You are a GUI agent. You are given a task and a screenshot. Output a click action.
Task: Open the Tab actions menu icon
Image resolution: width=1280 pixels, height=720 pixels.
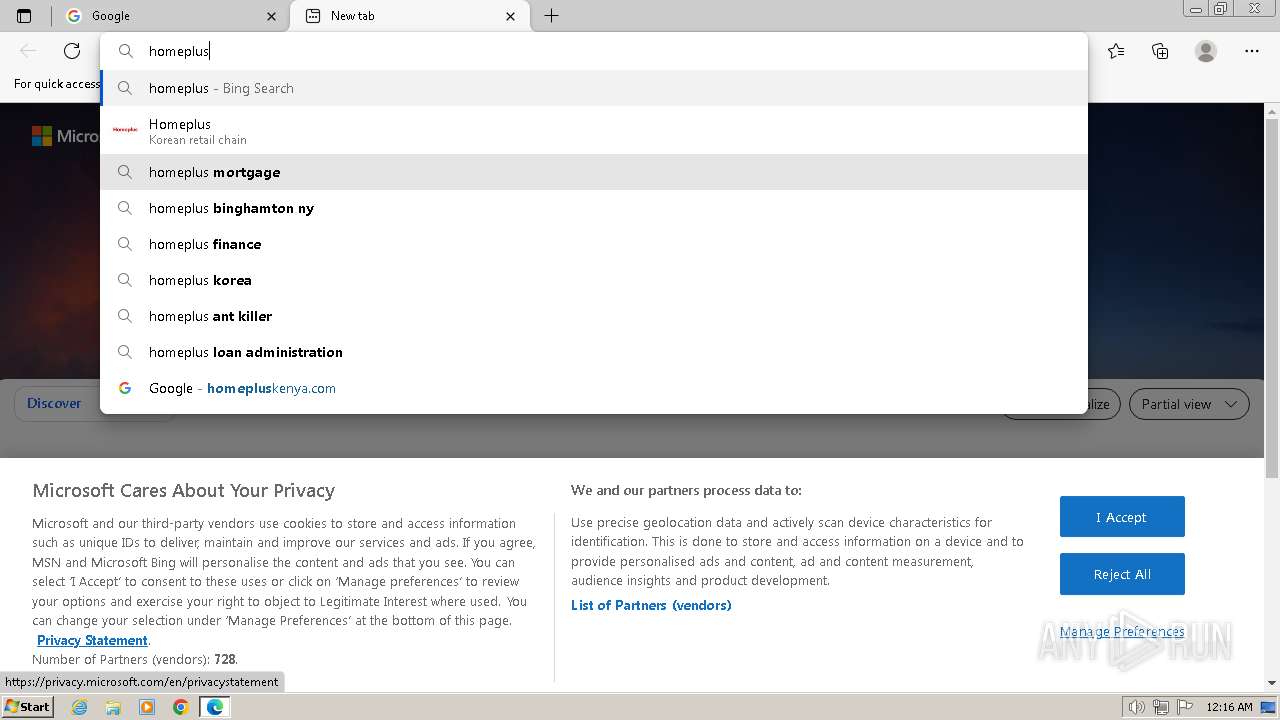click(x=24, y=16)
